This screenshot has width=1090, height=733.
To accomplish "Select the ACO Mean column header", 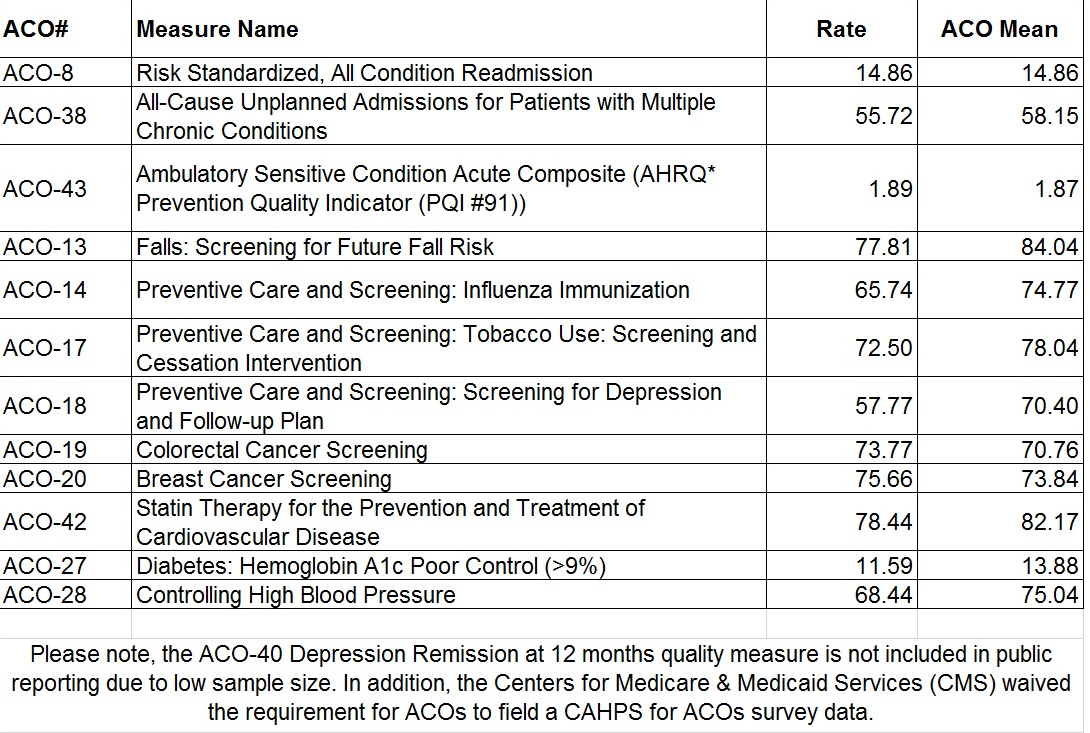I will click(998, 29).
